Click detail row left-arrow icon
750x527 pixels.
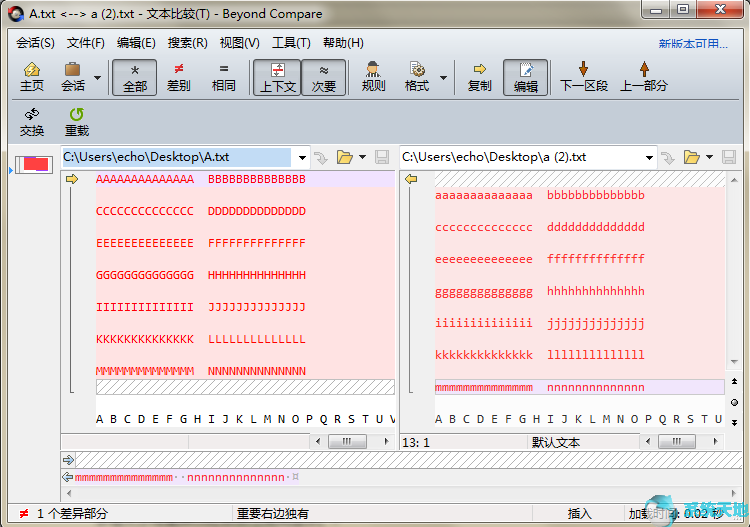[67, 477]
